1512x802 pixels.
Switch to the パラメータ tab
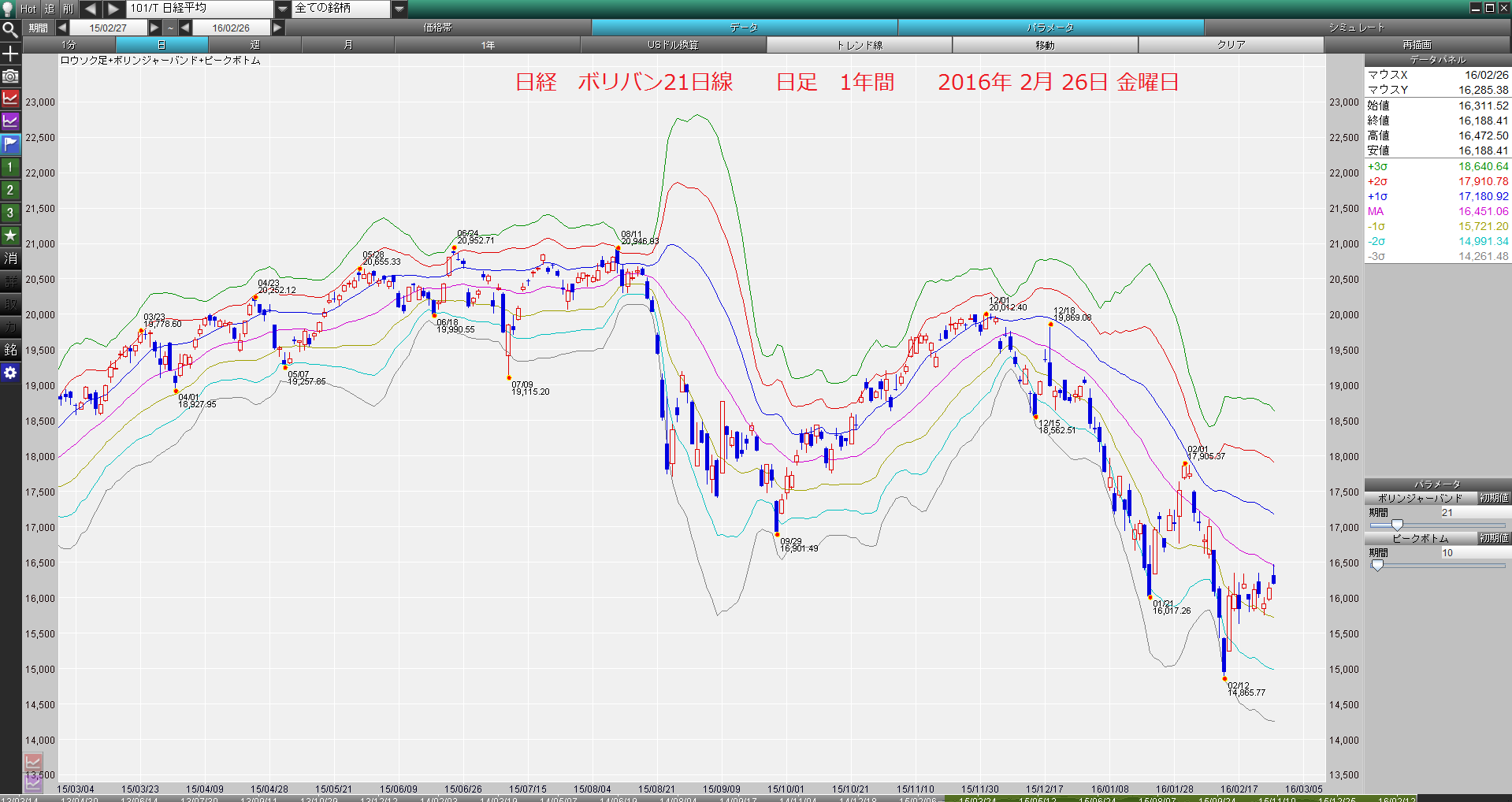pyautogui.click(x=1050, y=28)
